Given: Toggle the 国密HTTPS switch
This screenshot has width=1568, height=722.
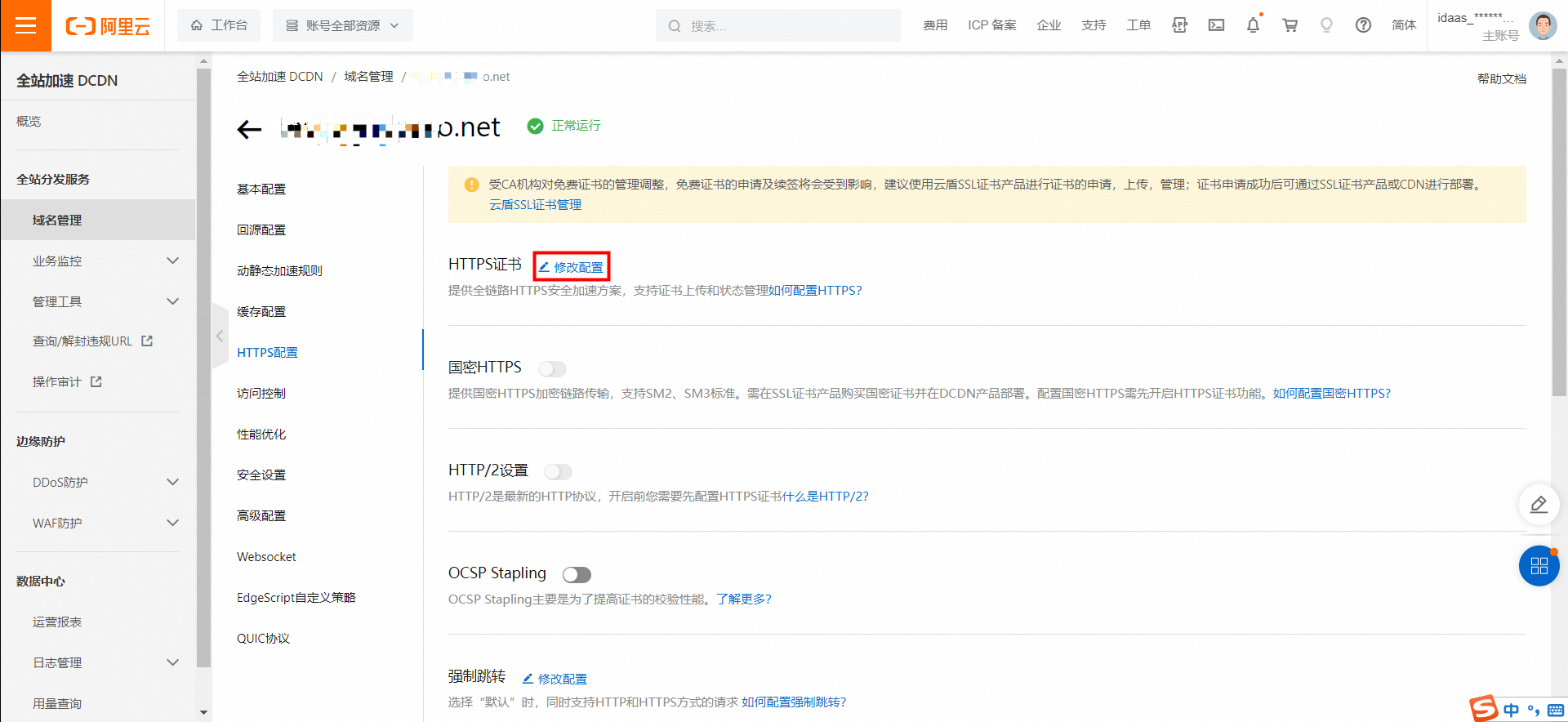Looking at the screenshot, I should tap(552, 368).
